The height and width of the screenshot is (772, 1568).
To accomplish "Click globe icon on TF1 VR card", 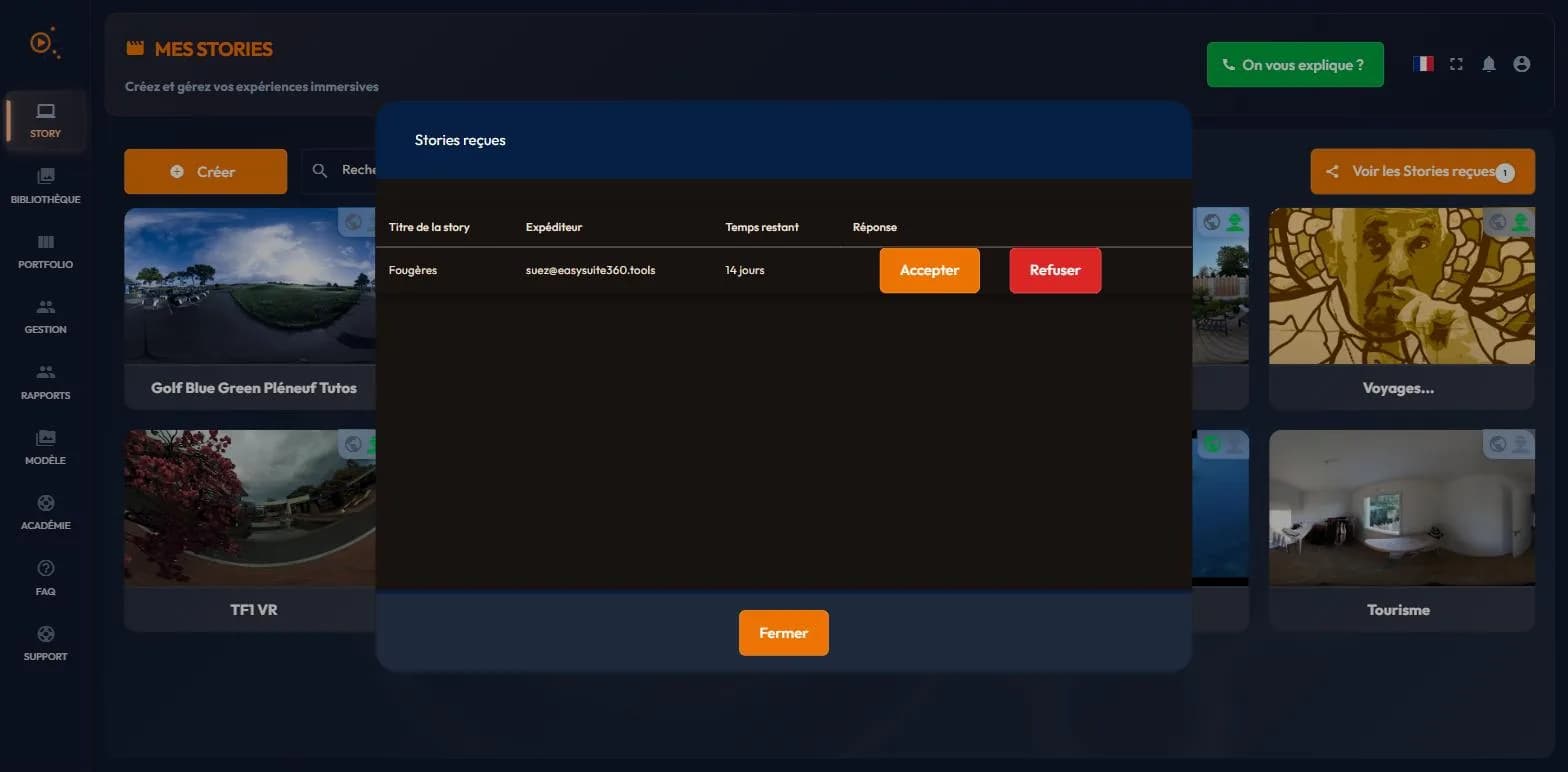I will point(352,444).
